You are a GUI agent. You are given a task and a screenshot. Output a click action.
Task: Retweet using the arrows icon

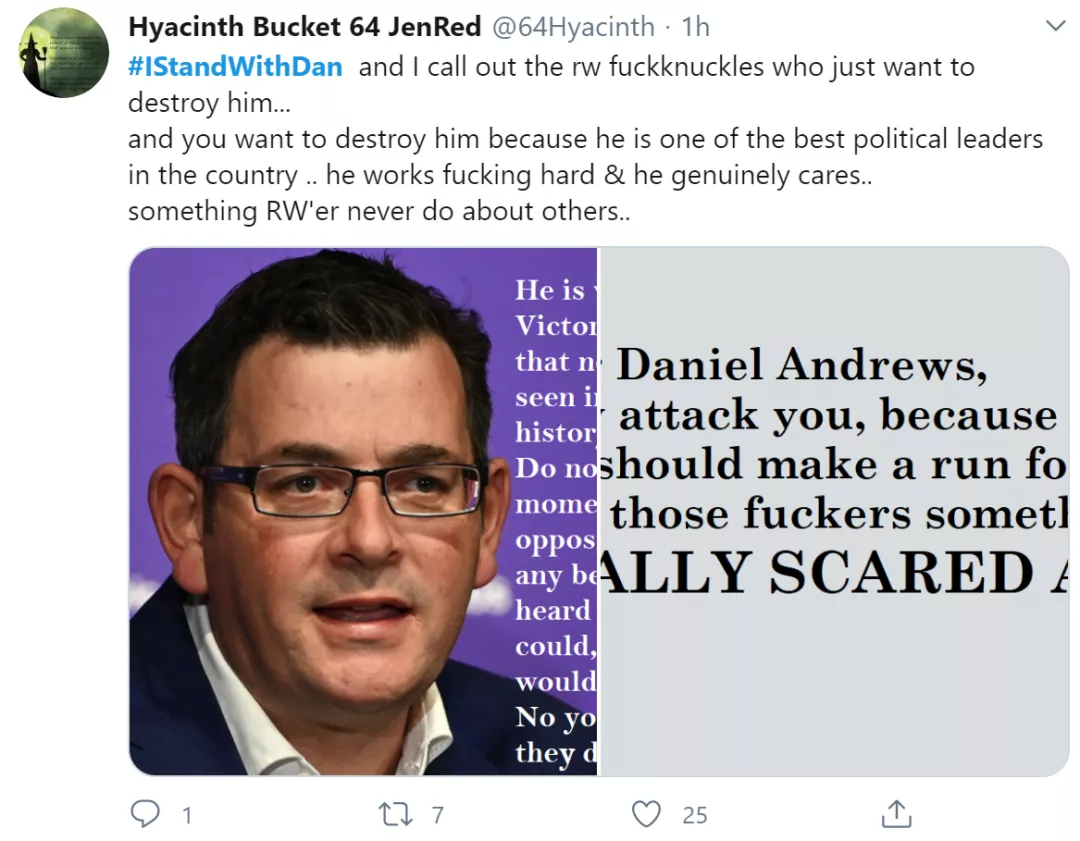(396, 814)
